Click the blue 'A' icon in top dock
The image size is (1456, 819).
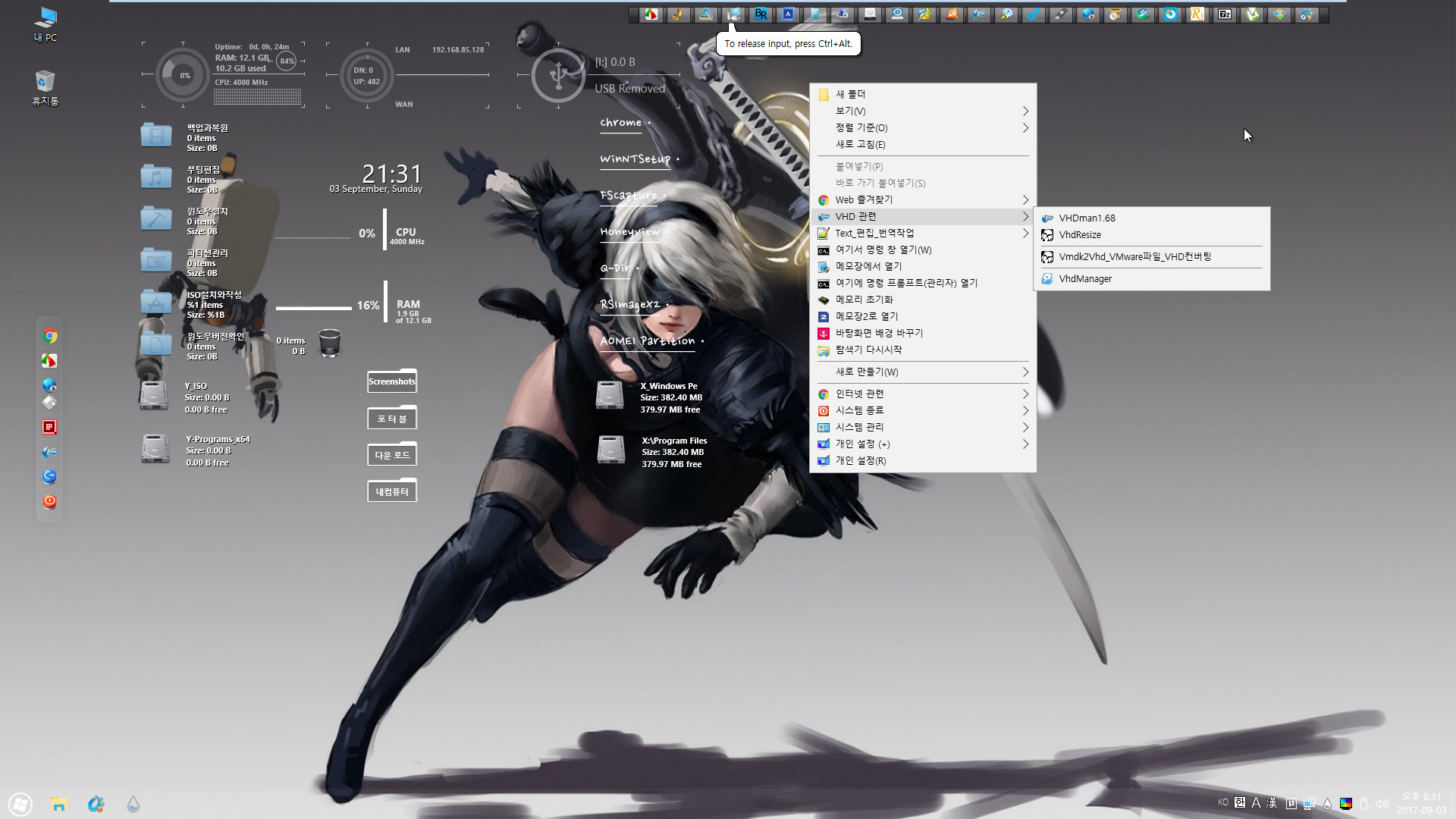point(788,14)
